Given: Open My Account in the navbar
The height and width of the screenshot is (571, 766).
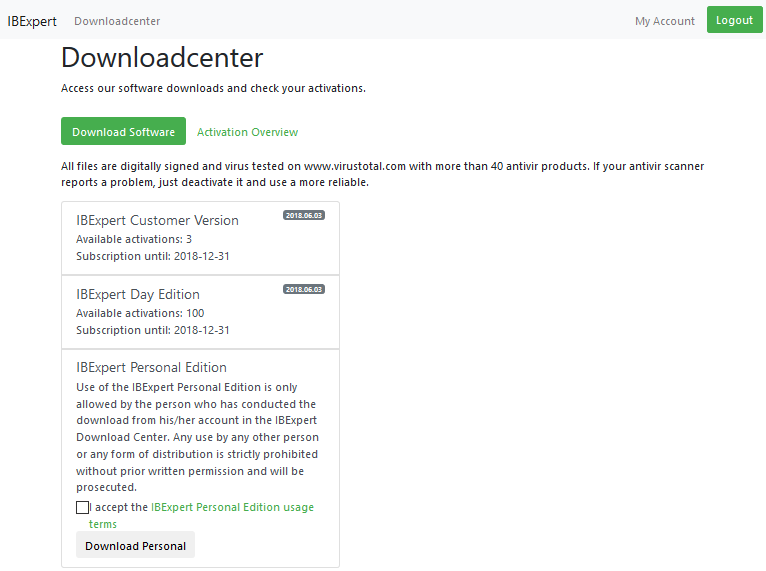Looking at the screenshot, I should [x=664, y=21].
